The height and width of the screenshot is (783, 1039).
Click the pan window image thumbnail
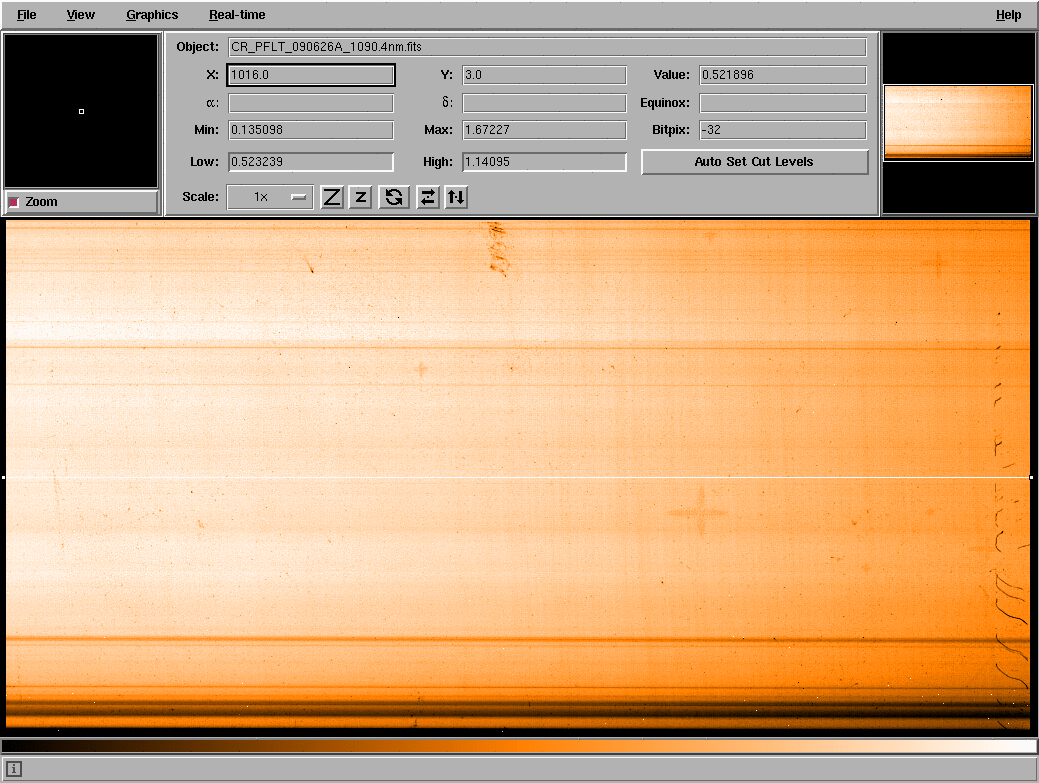[958, 122]
